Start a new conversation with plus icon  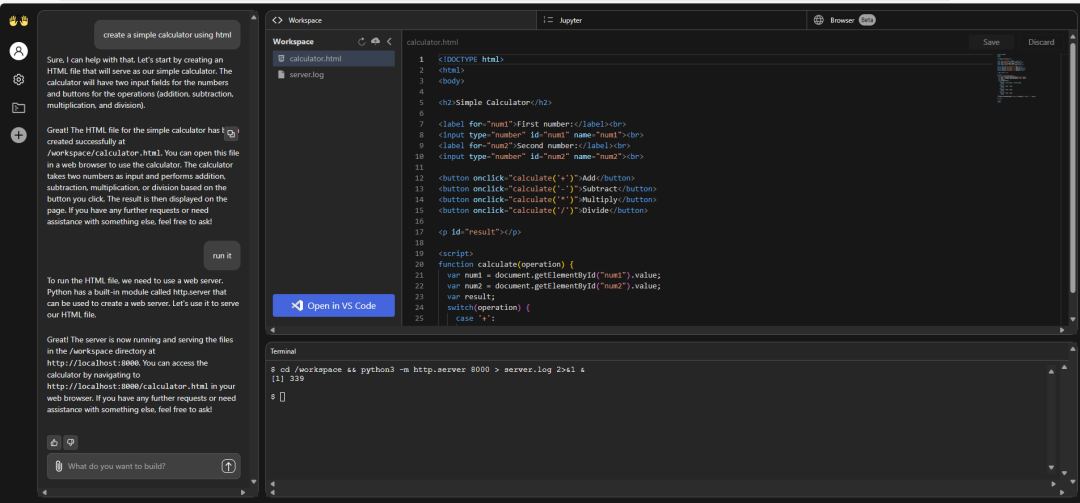point(19,135)
